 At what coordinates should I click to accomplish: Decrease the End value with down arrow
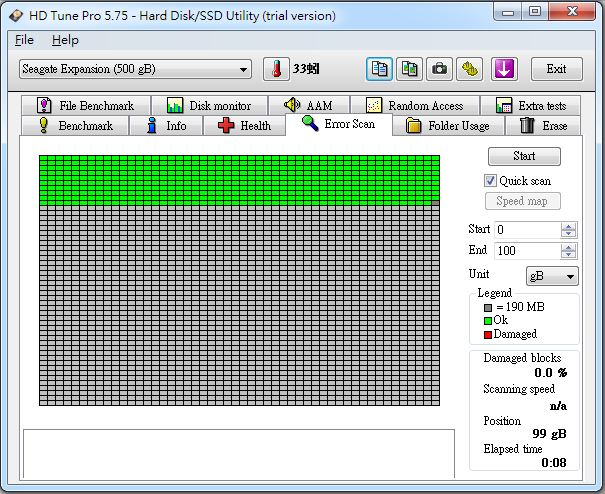tap(568, 254)
